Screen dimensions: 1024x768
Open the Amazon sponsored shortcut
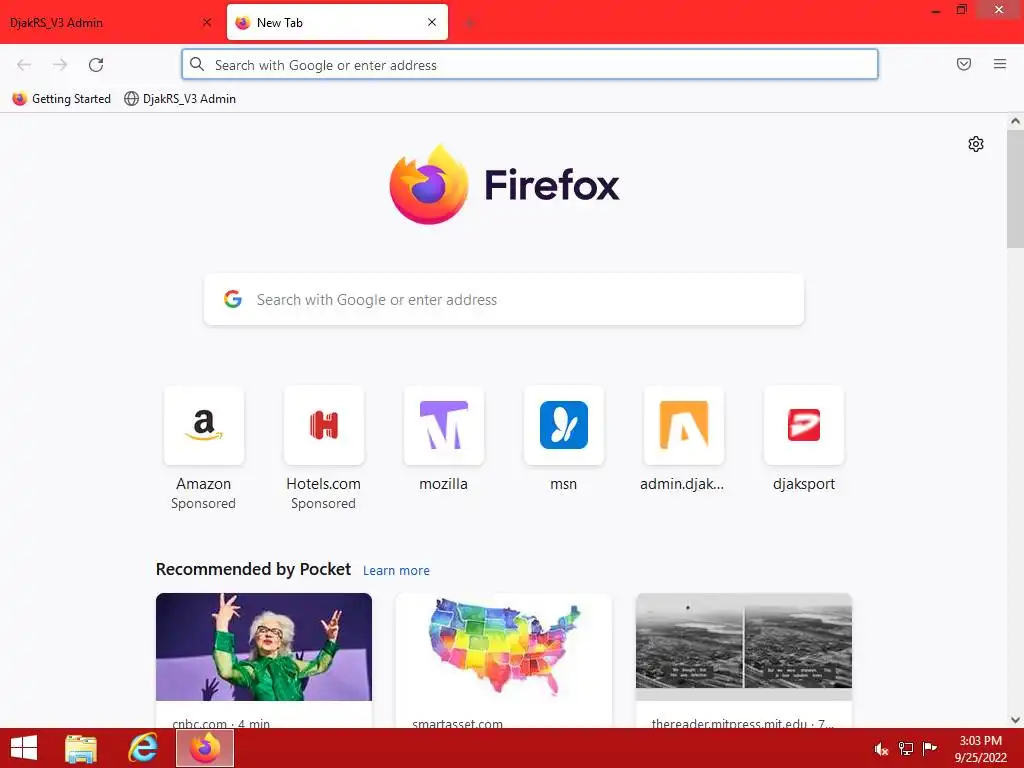click(x=204, y=425)
